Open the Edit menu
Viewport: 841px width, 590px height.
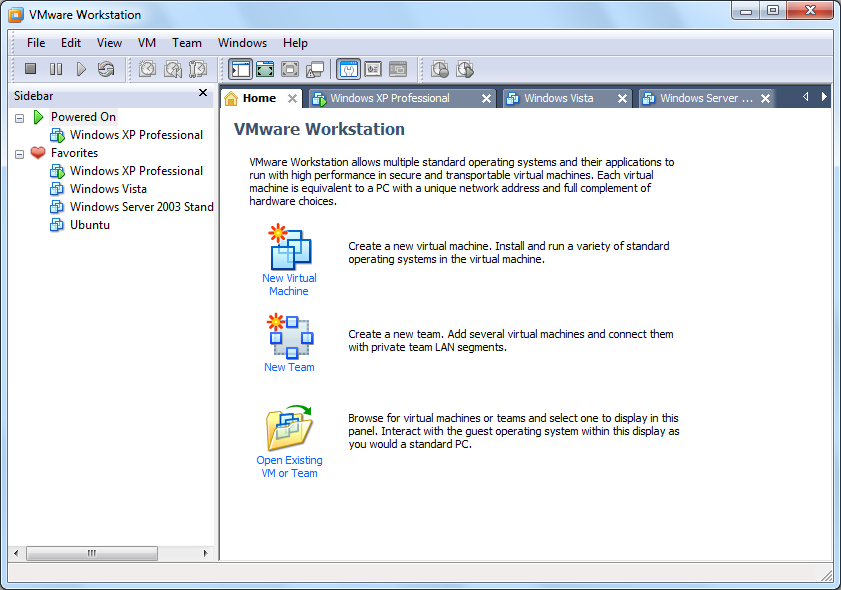tap(71, 43)
